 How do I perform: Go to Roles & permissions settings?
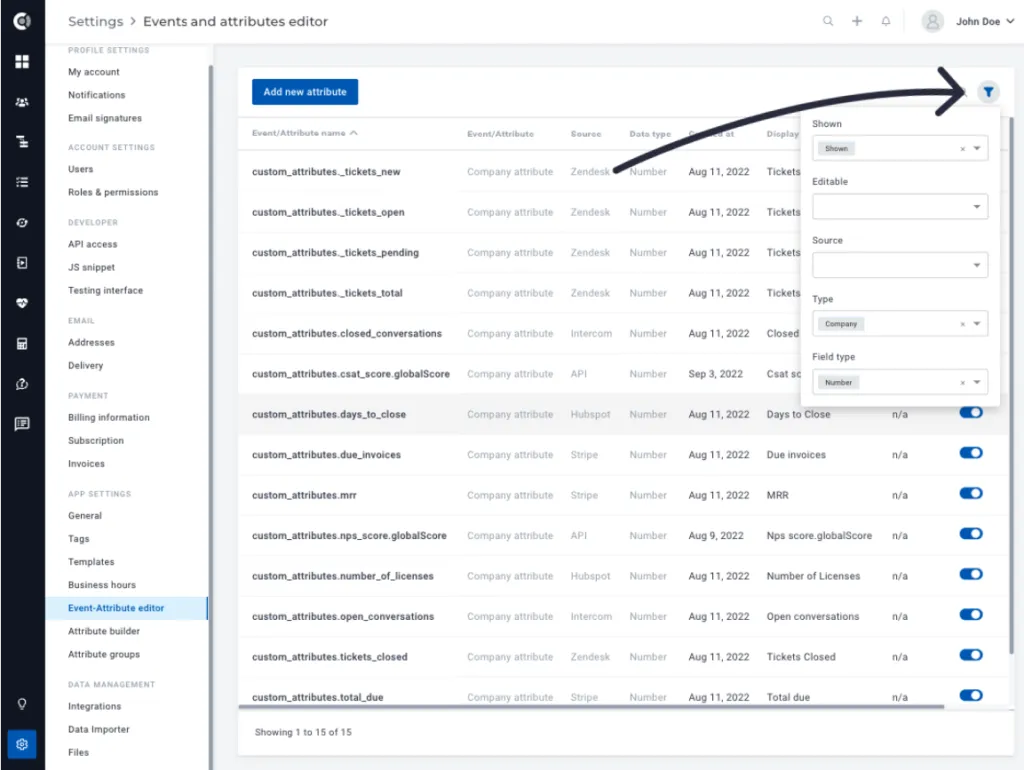pos(113,192)
